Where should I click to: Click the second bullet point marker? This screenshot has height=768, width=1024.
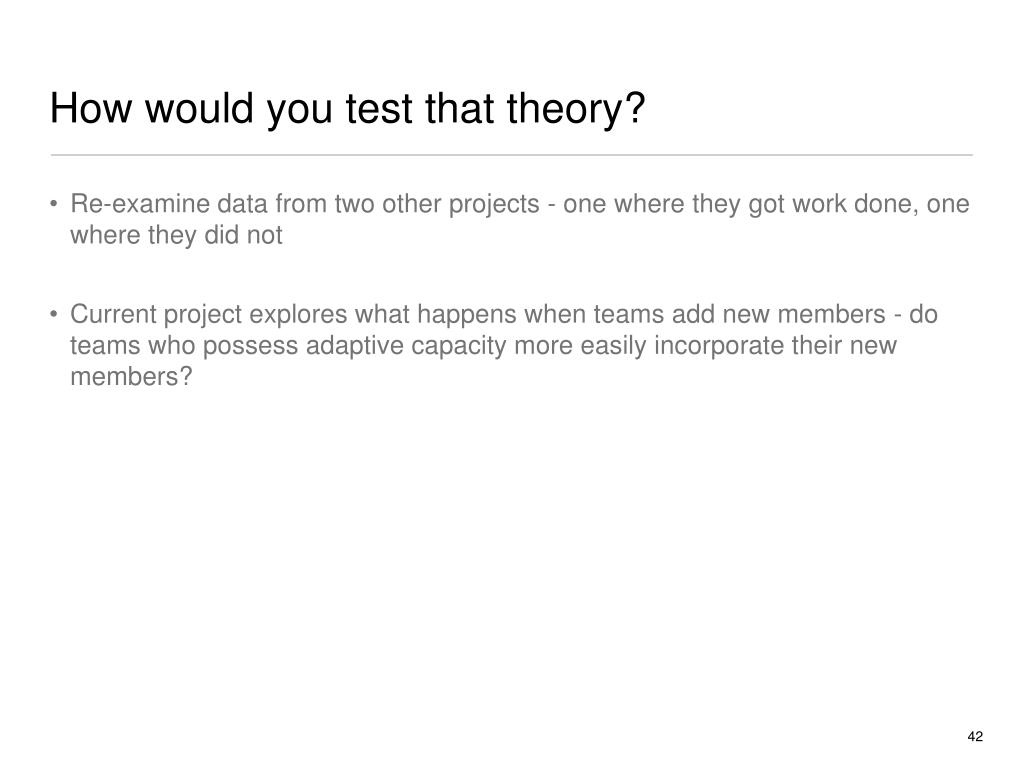pyautogui.click(x=54, y=314)
